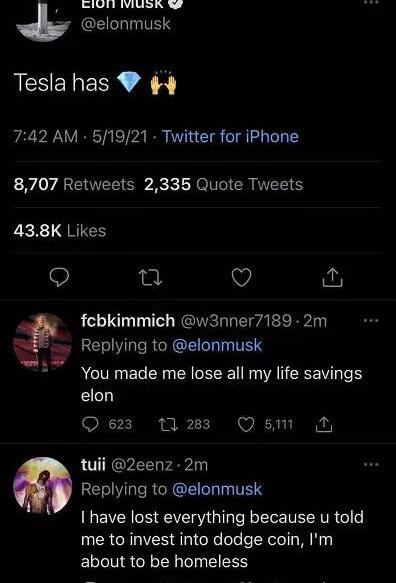
Task: Retweet the Tesla diamond hands tweet
Action: tap(150, 277)
